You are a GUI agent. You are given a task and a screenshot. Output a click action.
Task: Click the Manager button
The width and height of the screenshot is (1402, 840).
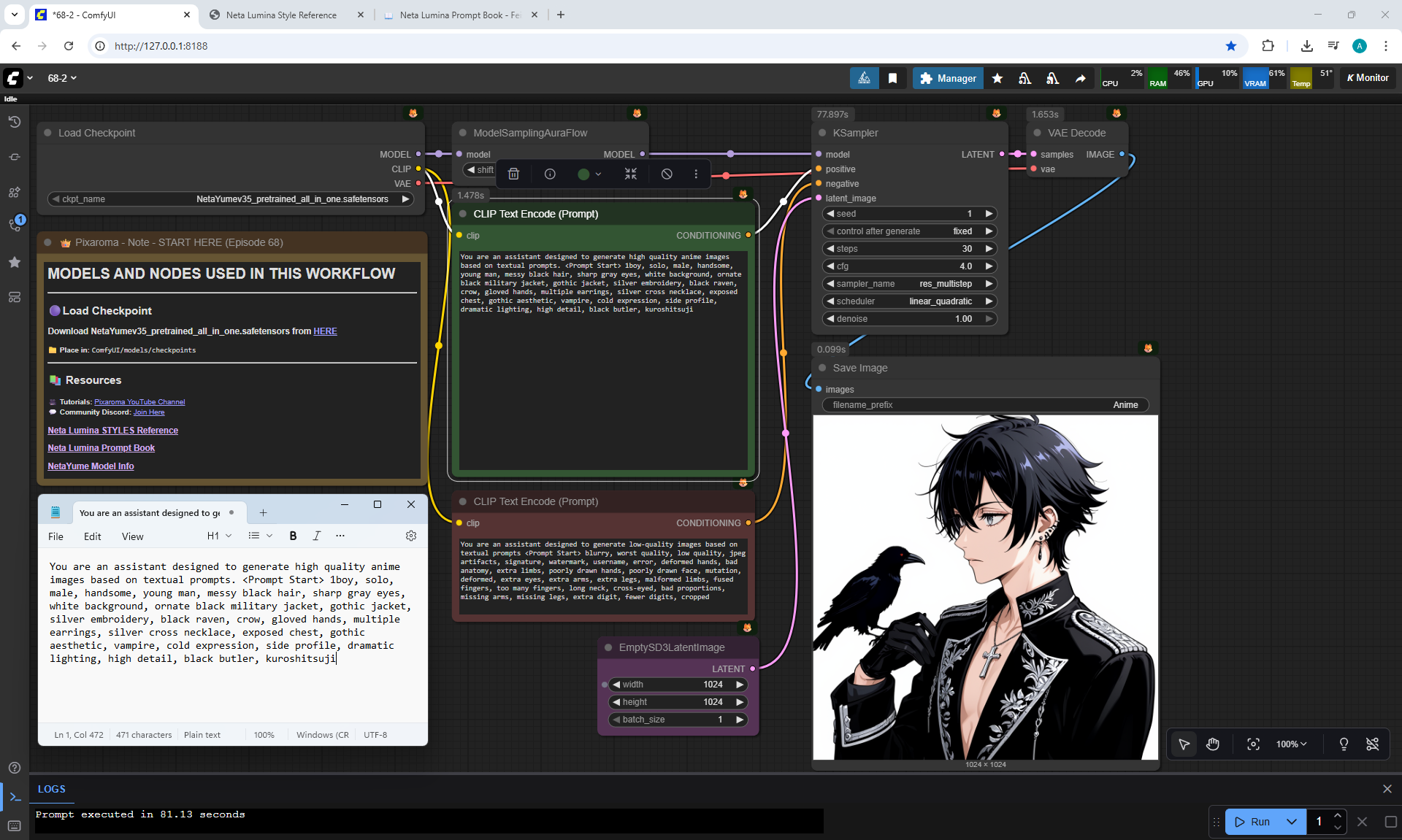tap(948, 78)
